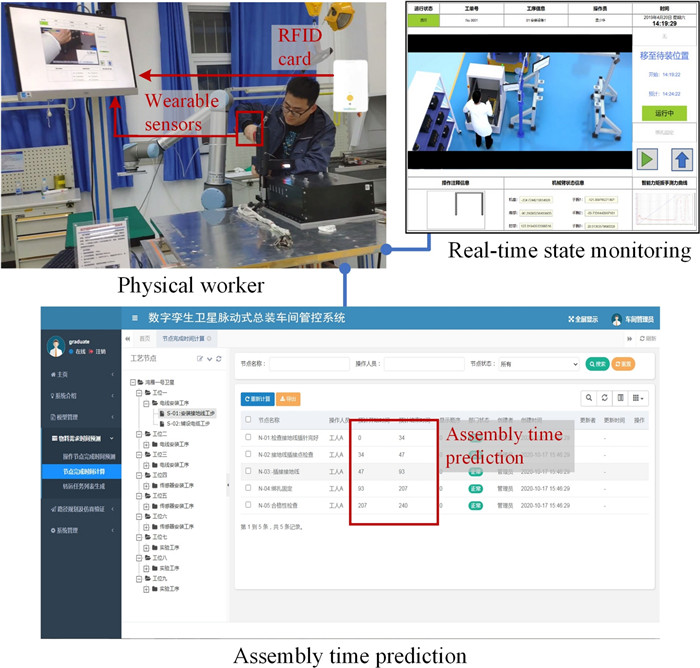Click the tree refresh icon beside 工艺节点

pos(219,359)
